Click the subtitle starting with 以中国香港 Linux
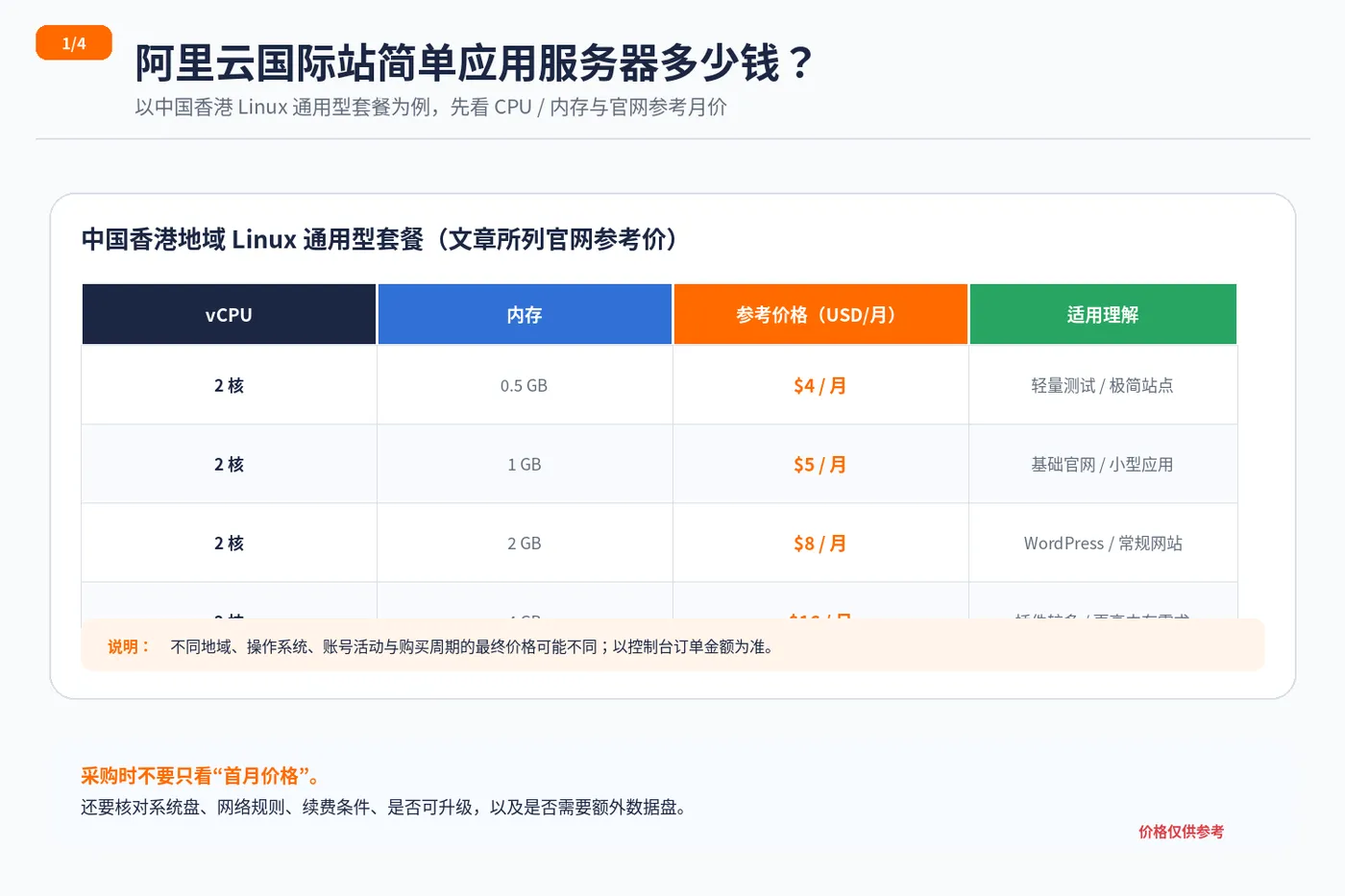This screenshot has width=1345, height=896. (430, 108)
